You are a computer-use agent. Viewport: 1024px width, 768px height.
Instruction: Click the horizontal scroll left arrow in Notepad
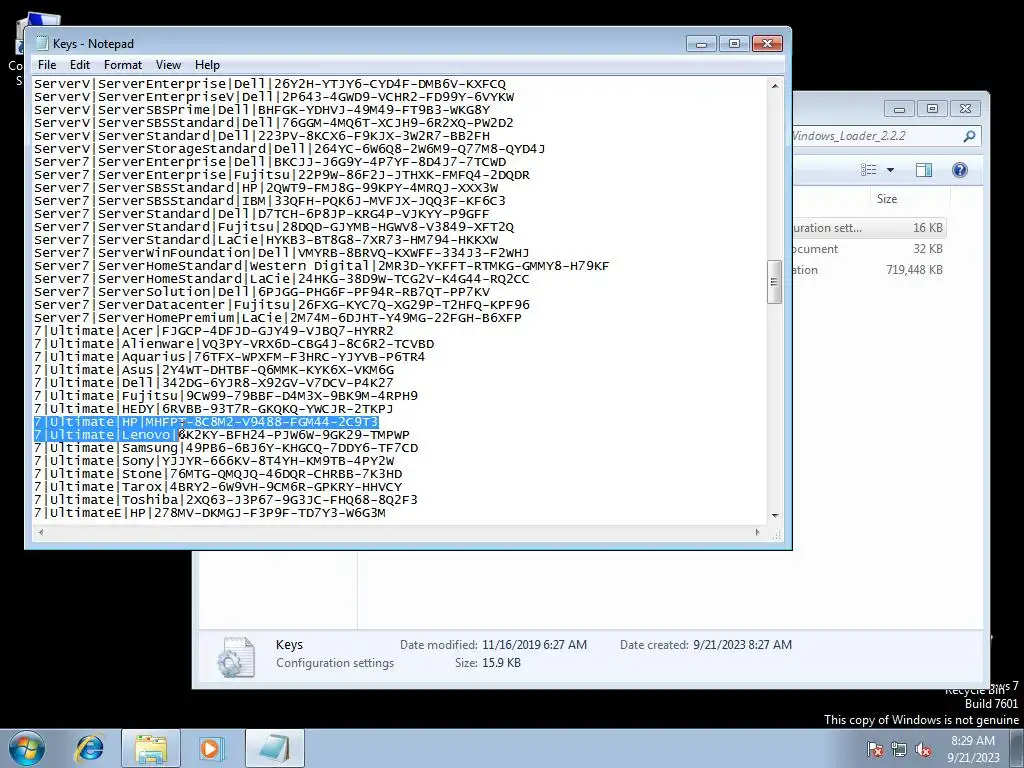tap(41, 532)
